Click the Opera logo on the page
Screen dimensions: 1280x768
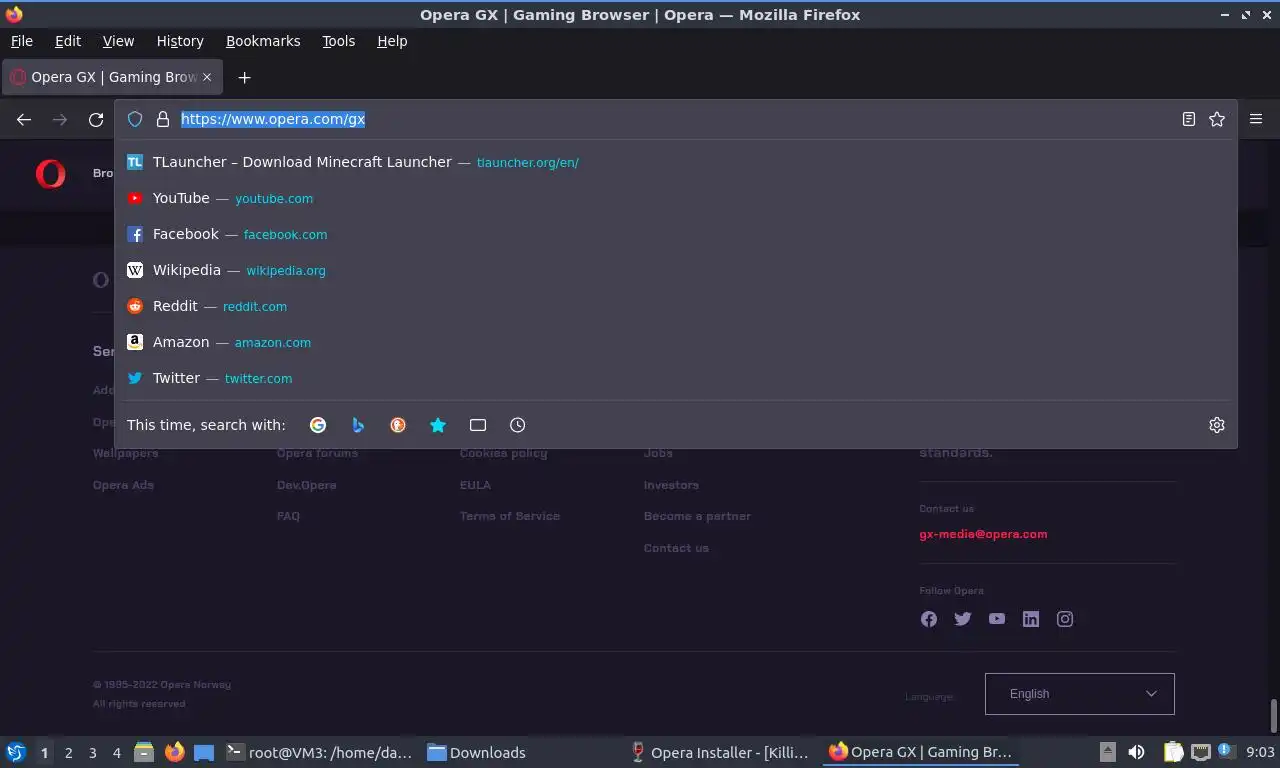[50, 173]
